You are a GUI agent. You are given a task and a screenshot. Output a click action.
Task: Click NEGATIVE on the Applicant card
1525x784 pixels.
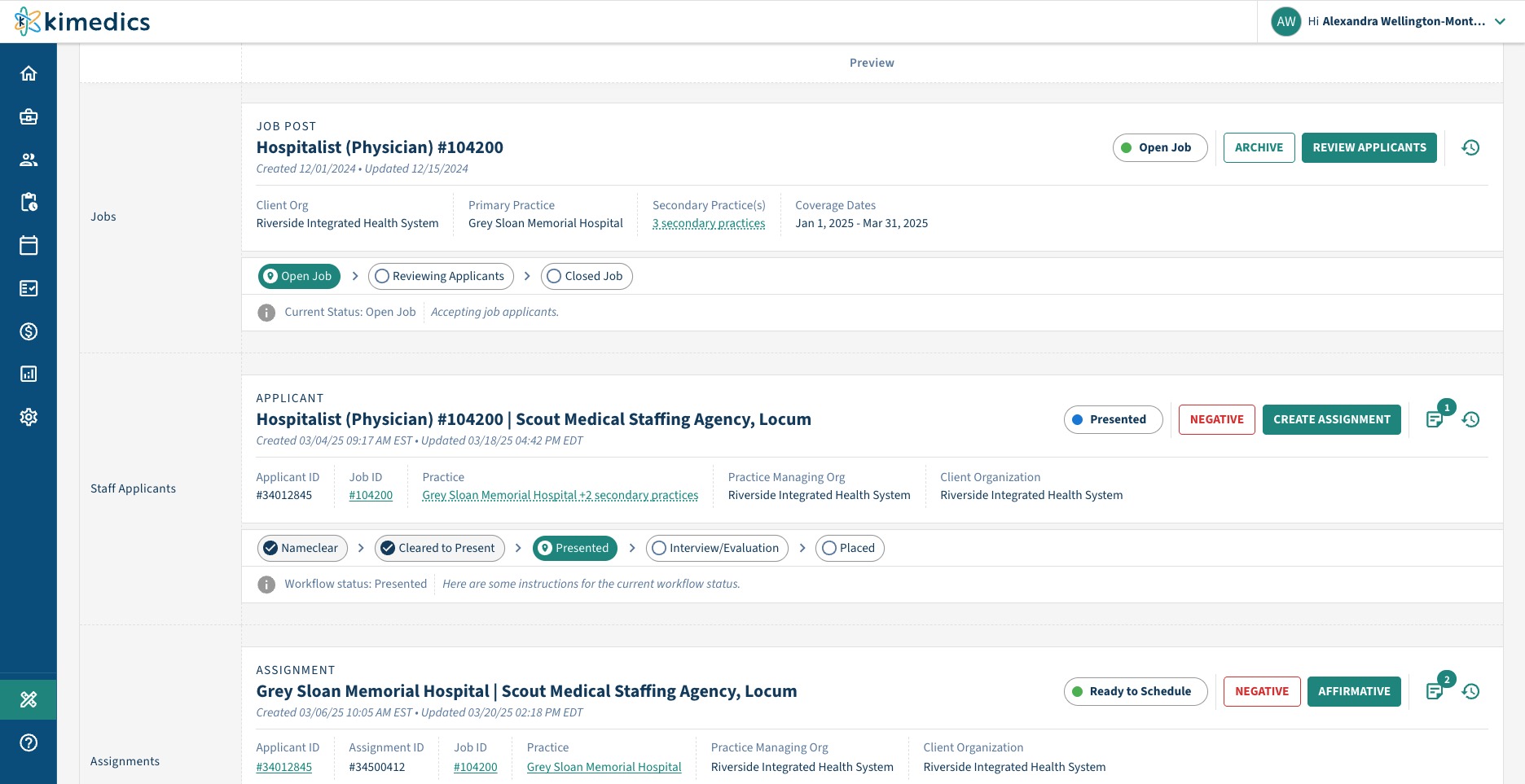(1216, 419)
